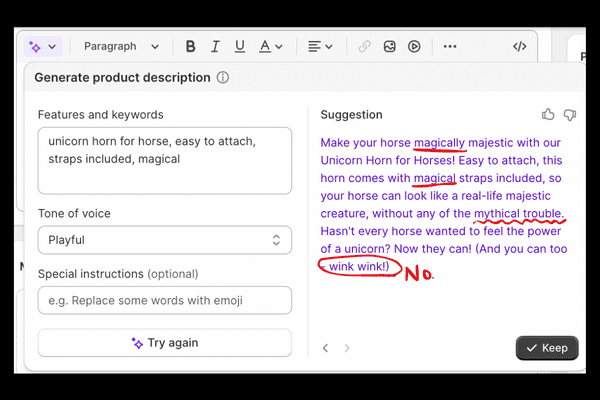Click the insert link icon
600x400 pixels.
point(364,46)
